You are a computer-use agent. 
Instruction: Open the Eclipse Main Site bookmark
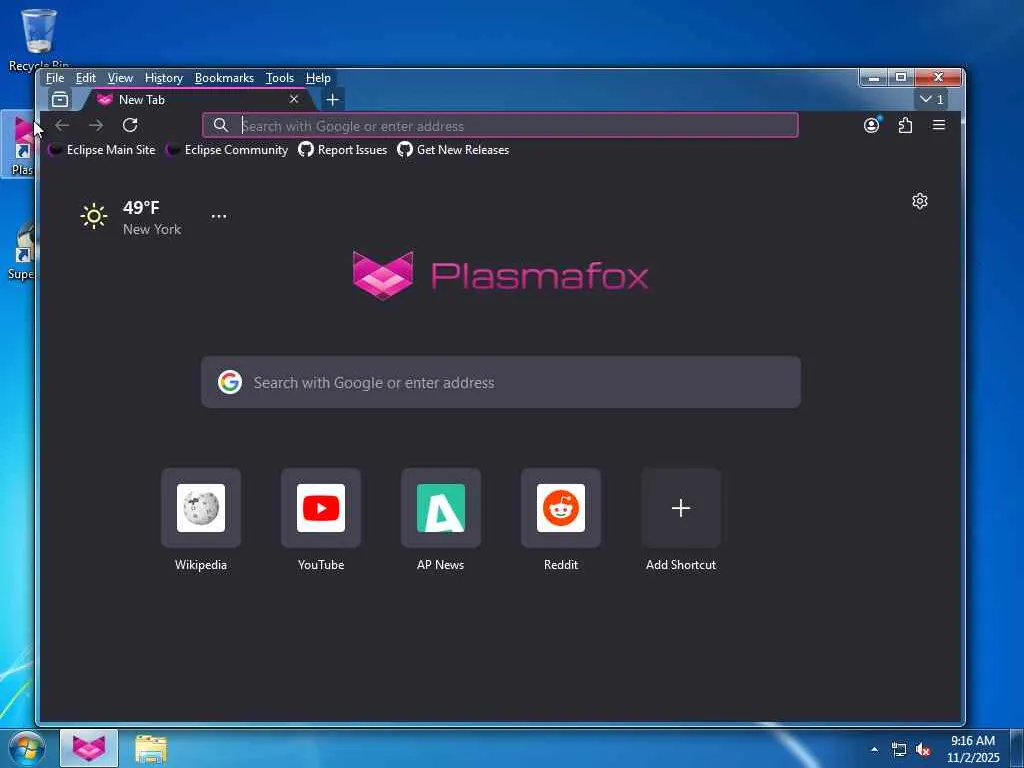pos(102,150)
